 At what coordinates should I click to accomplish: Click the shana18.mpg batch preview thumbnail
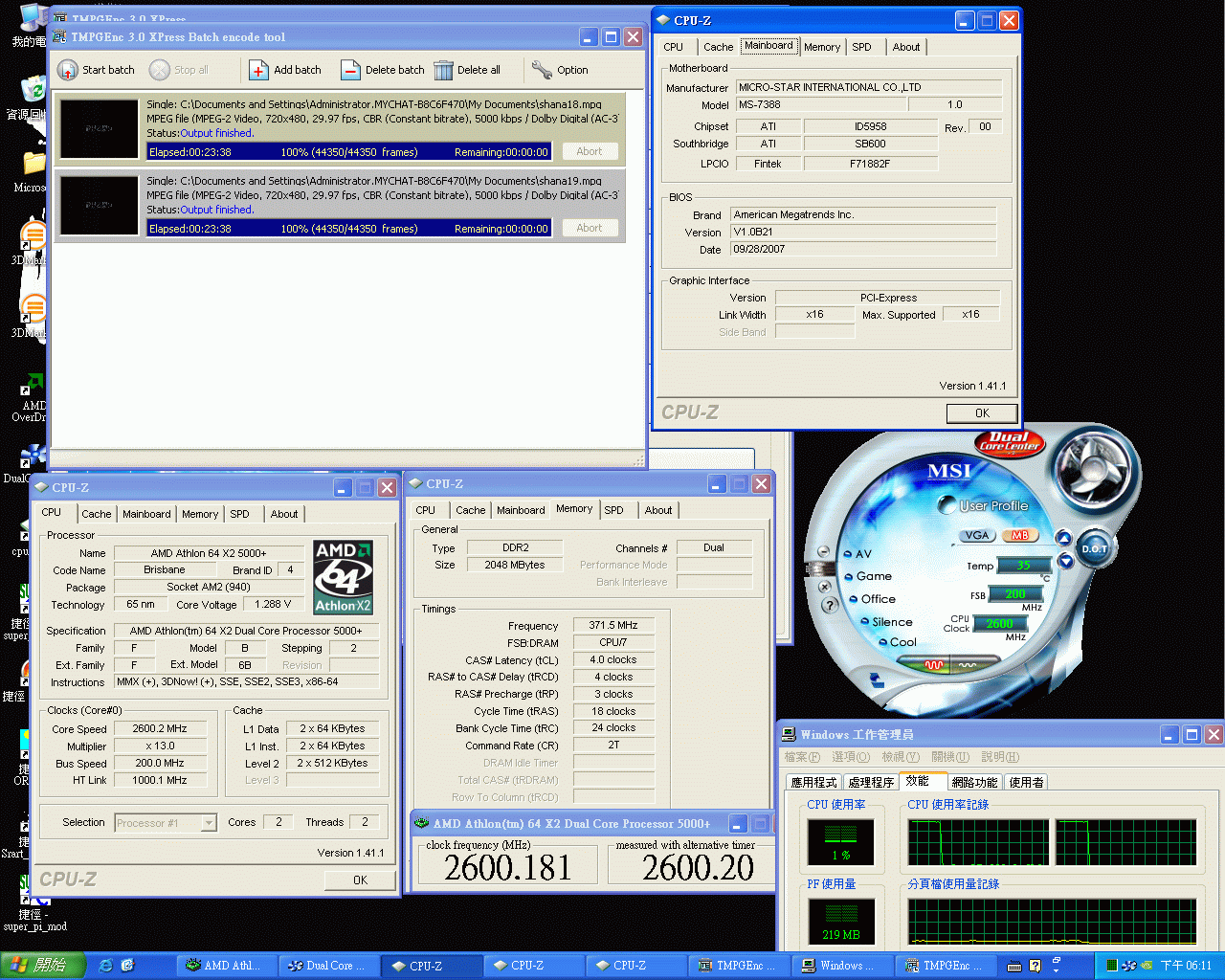(x=99, y=128)
